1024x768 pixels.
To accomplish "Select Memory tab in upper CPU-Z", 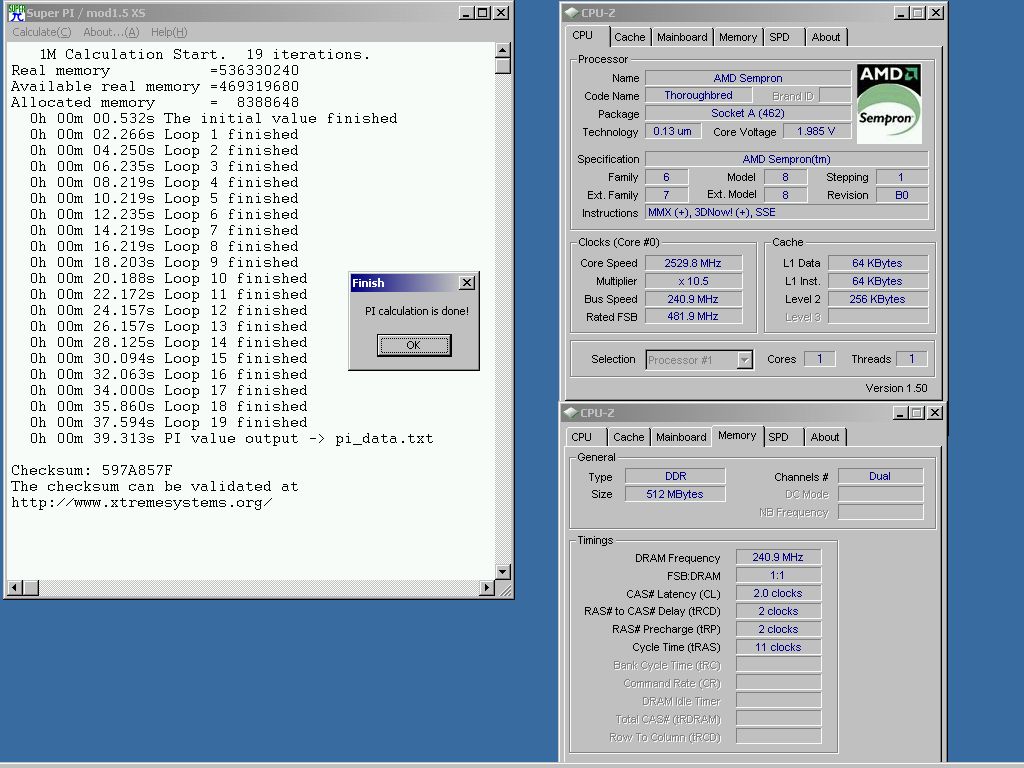I will pos(738,37).
